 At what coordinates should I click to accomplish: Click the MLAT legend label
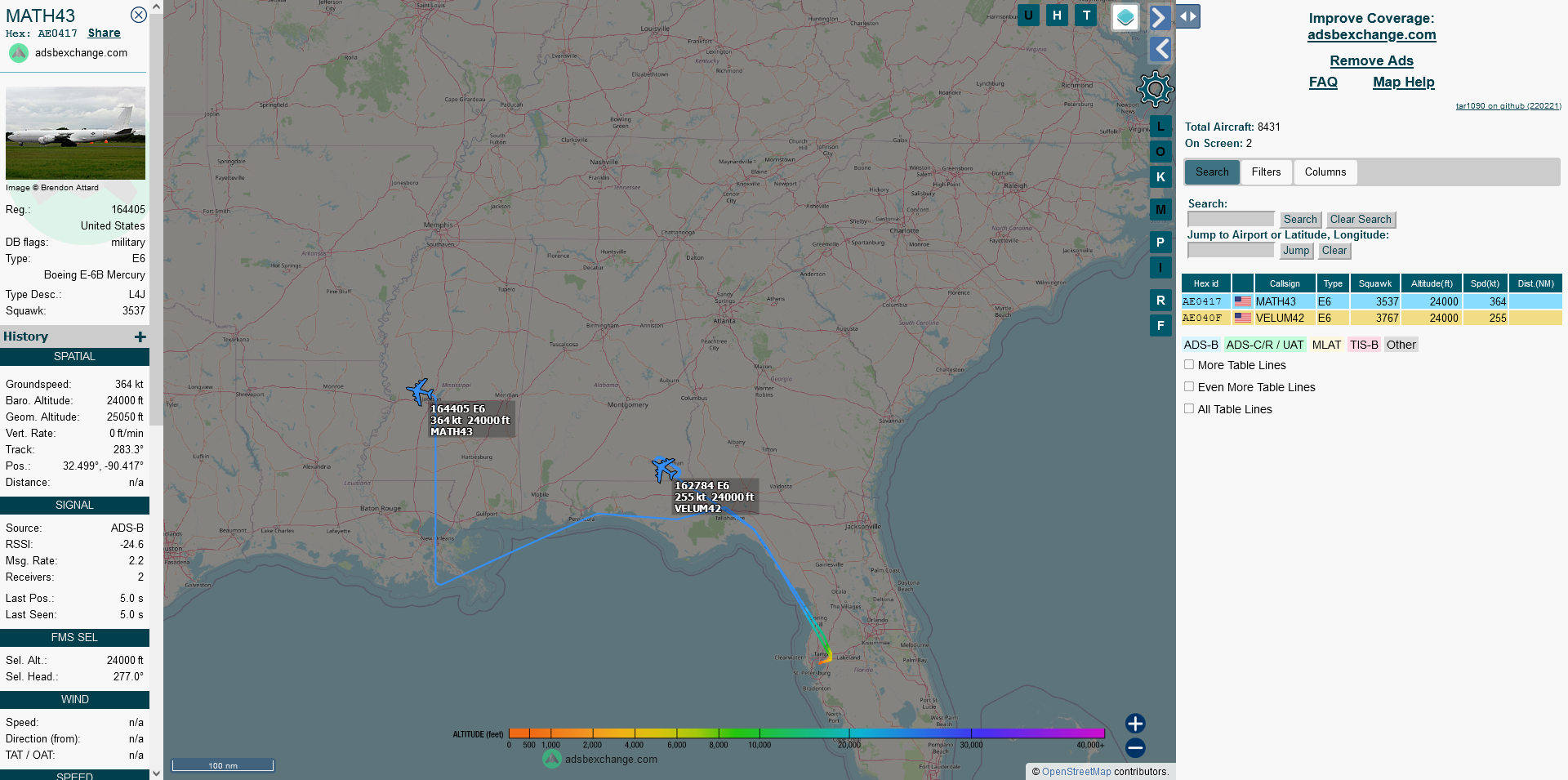[1326, 345]
